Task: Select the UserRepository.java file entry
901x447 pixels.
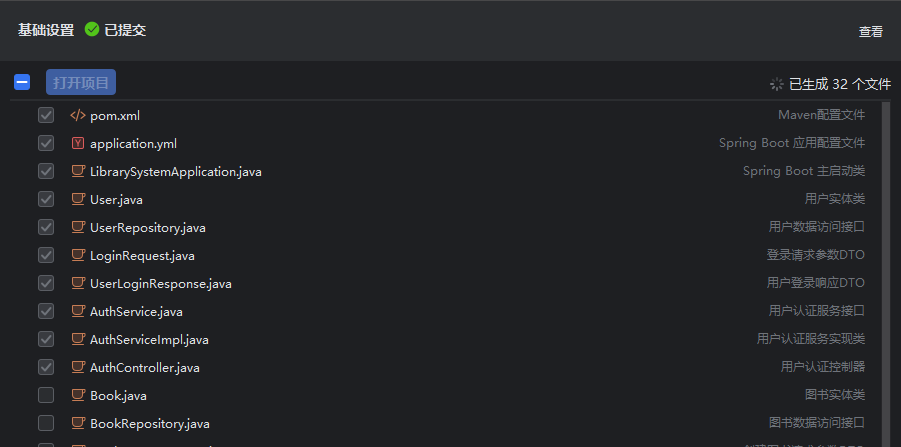Action: [147, 227]
